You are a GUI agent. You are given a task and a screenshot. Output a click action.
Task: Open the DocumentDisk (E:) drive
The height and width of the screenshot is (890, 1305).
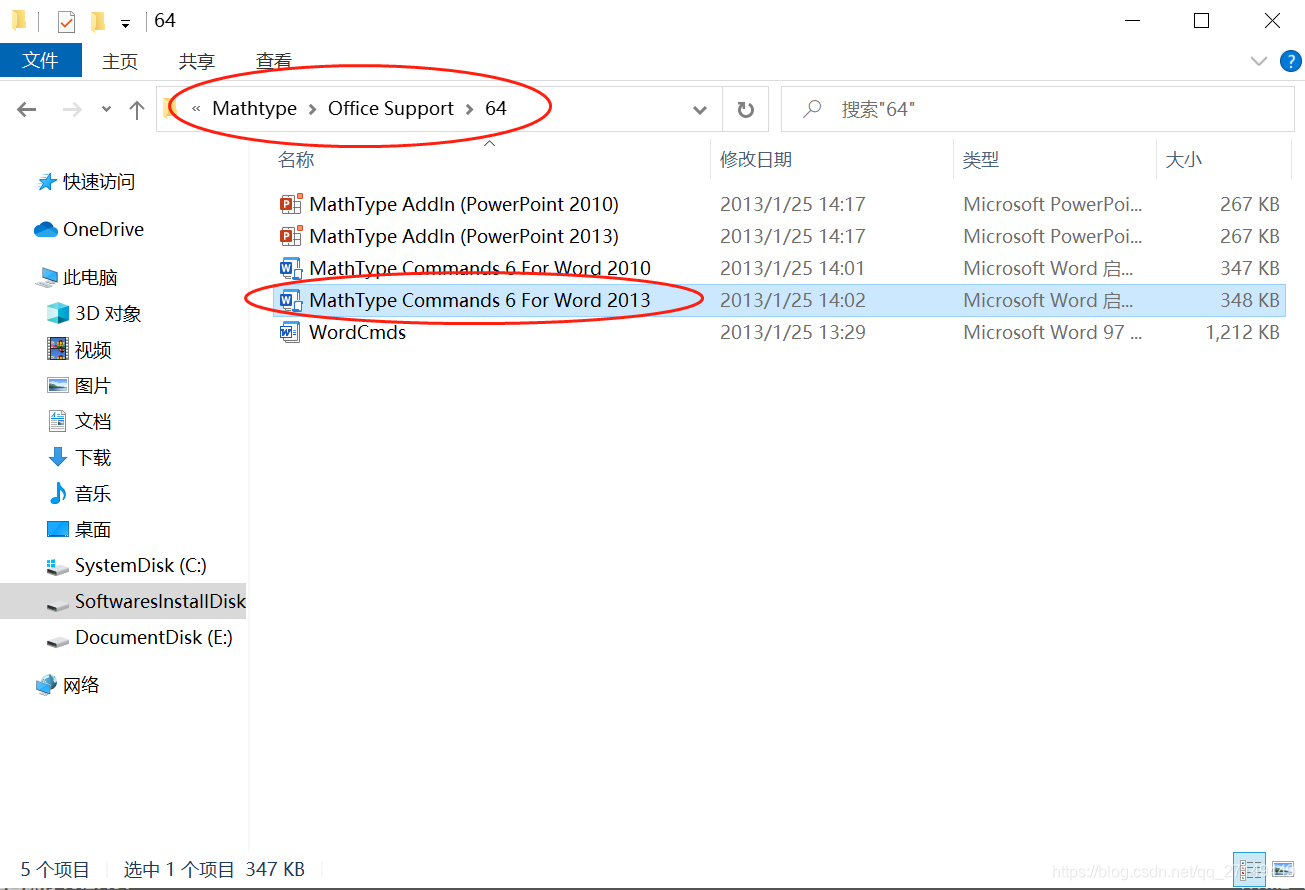(x=154, y=638)
